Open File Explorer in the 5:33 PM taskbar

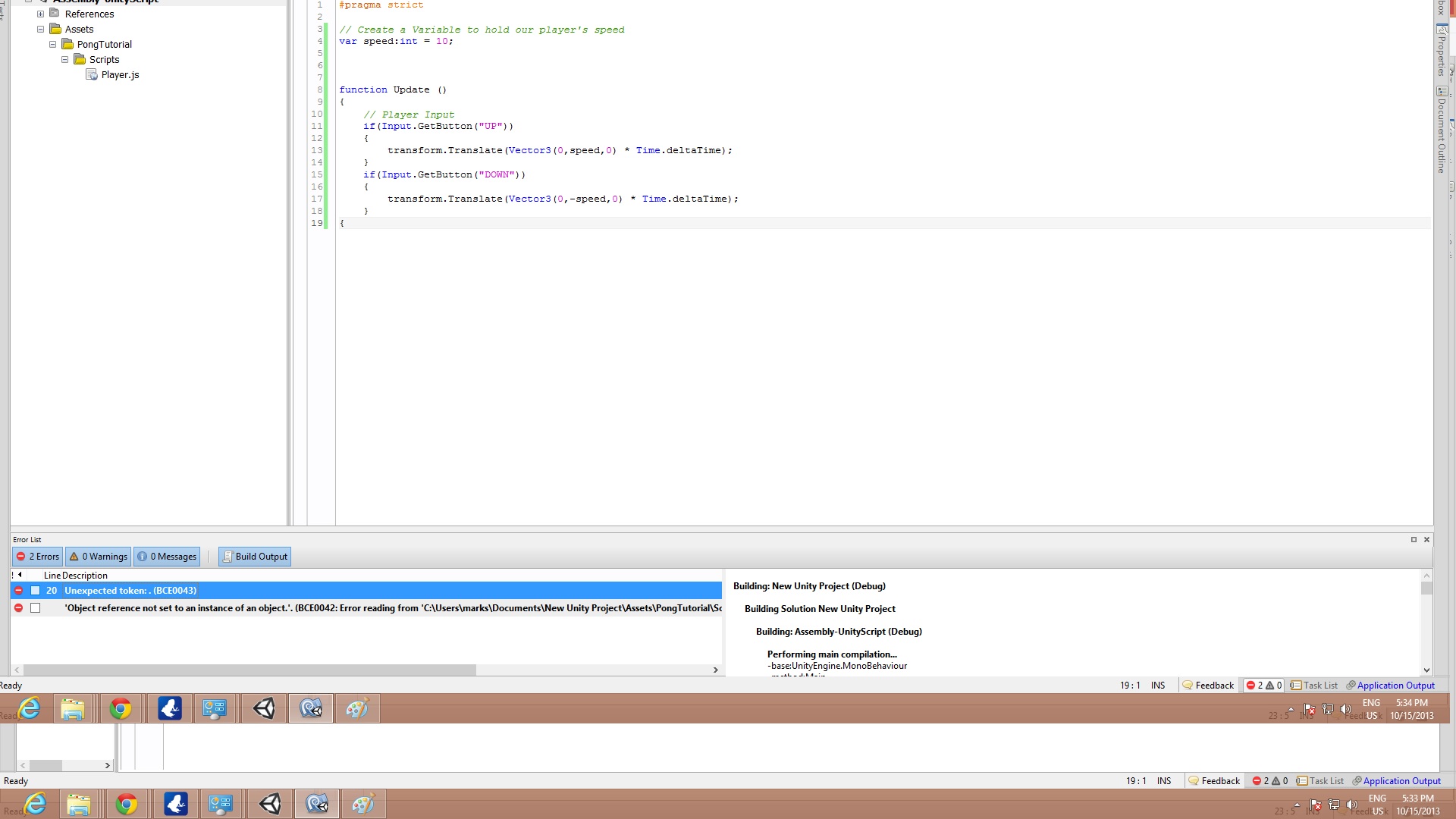tap(79, 804)
